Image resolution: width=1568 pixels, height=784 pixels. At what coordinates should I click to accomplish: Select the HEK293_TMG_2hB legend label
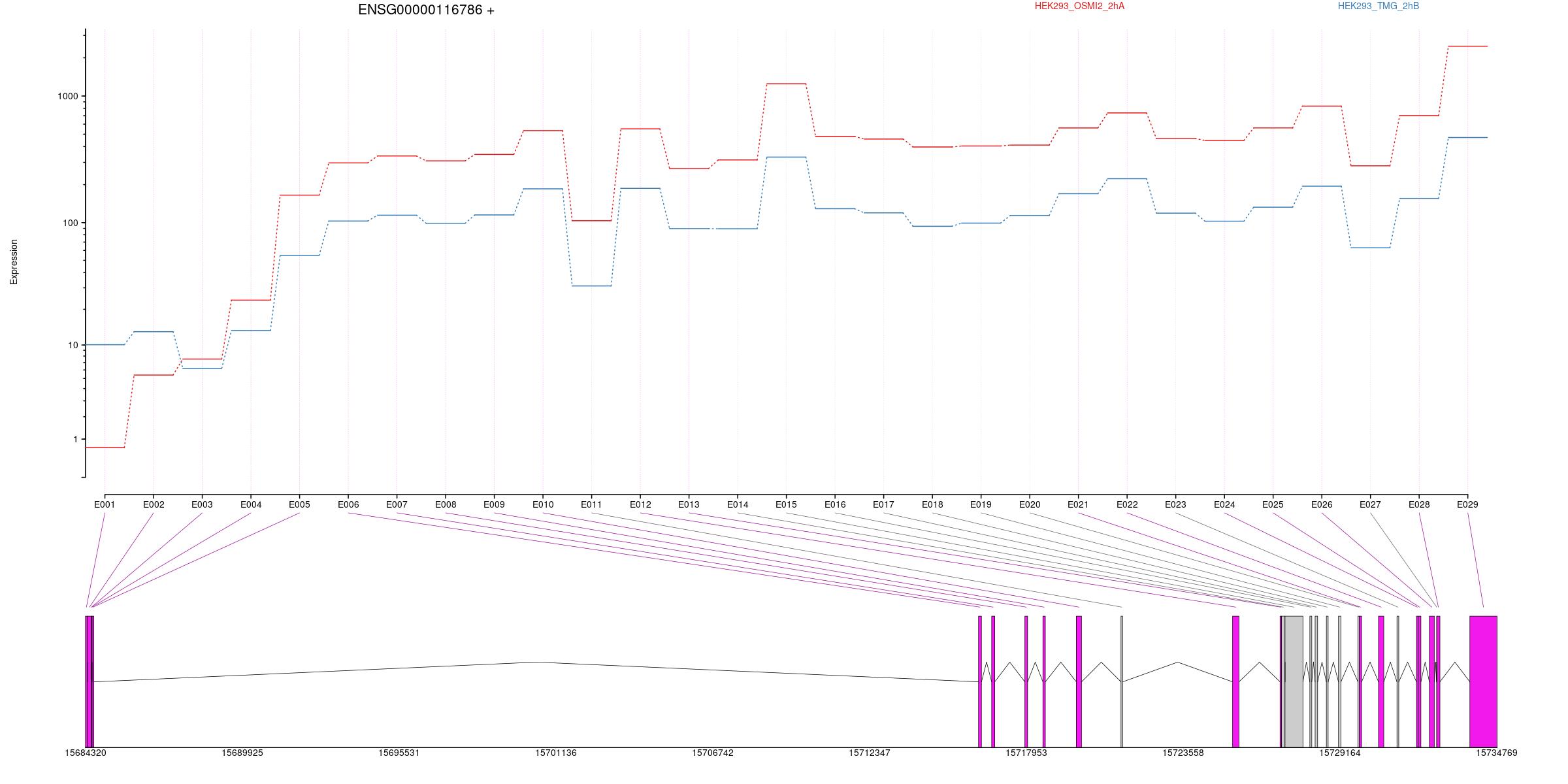click(x=1379, y=7)
